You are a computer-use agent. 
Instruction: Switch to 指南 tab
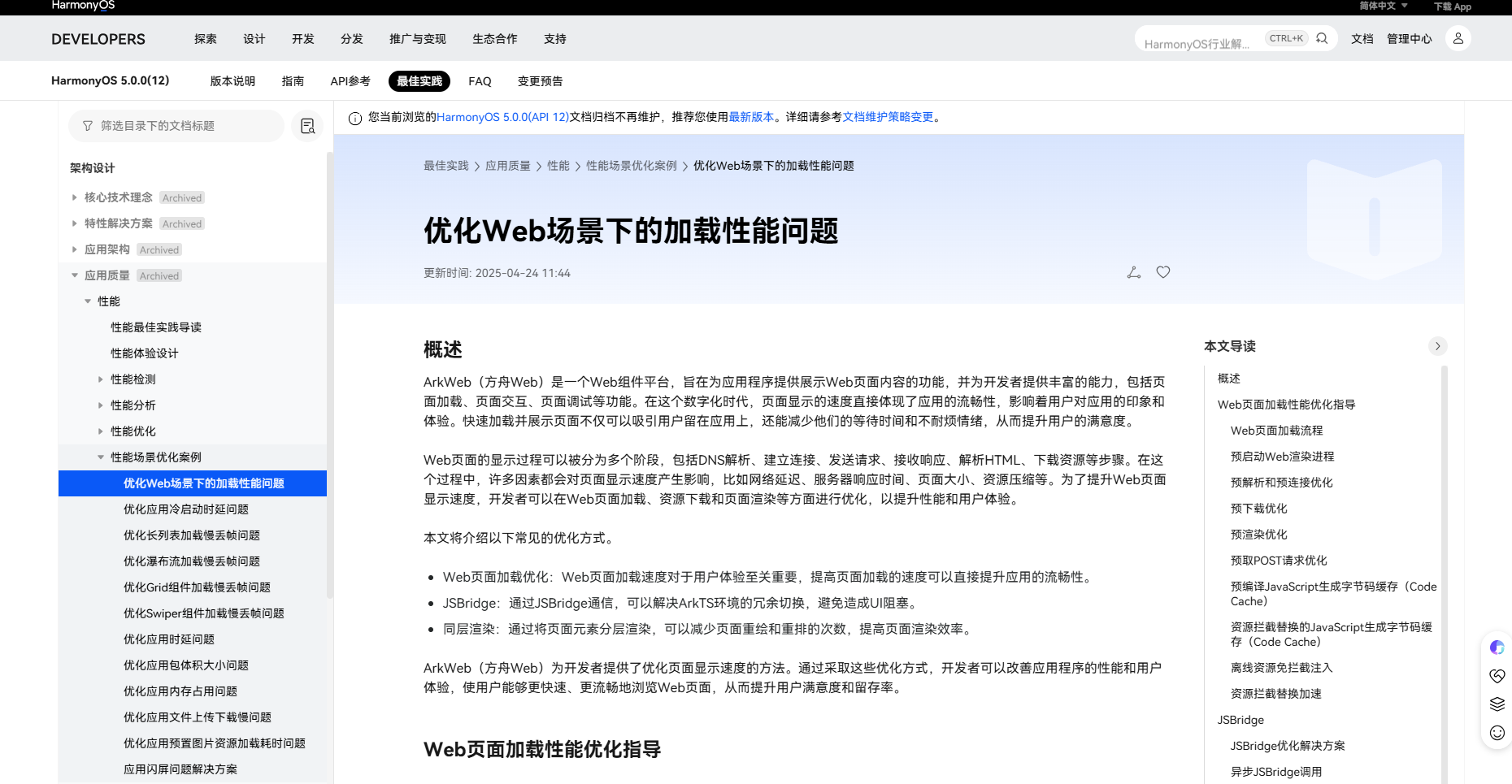pyautogui.click(x=293, y=81)
